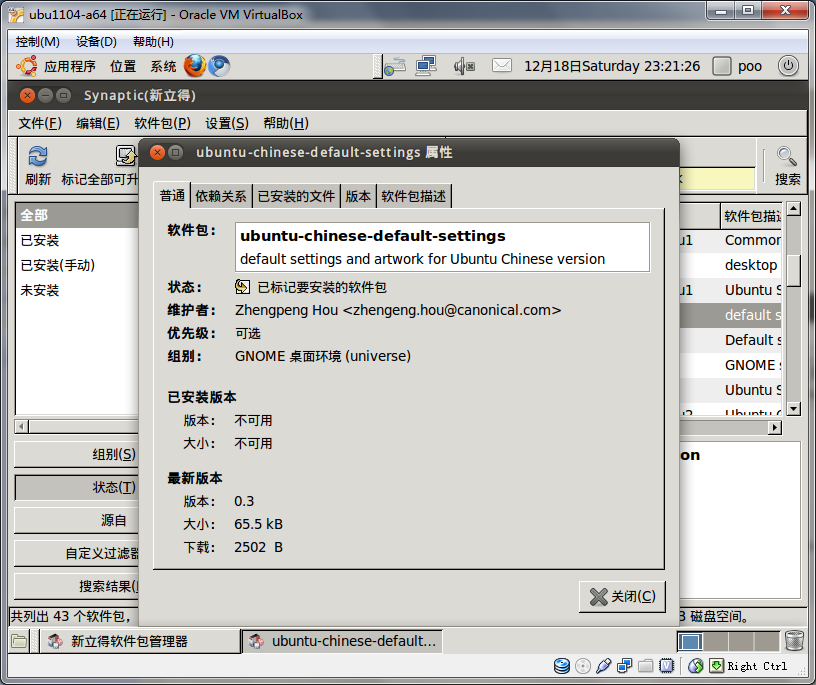Click the date and time clock
816x685 pixels.
(612, 66)
